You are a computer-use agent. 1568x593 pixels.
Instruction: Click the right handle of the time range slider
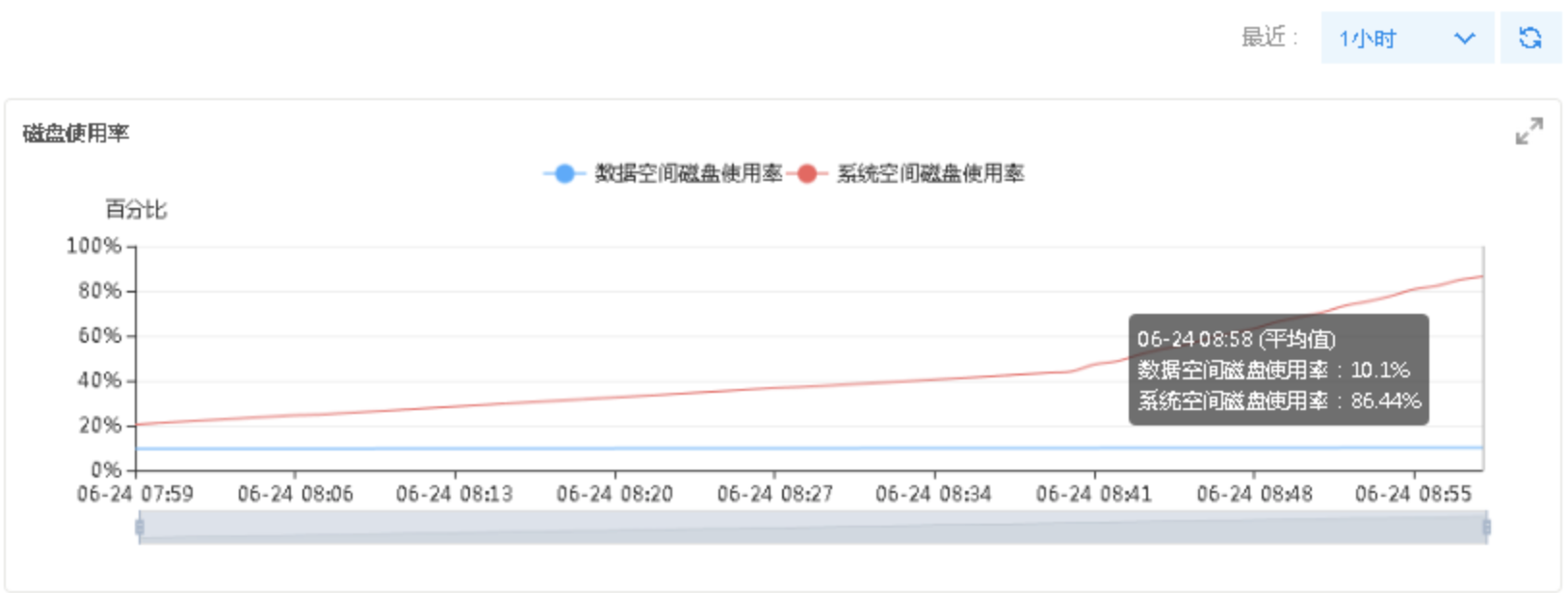1486,527
